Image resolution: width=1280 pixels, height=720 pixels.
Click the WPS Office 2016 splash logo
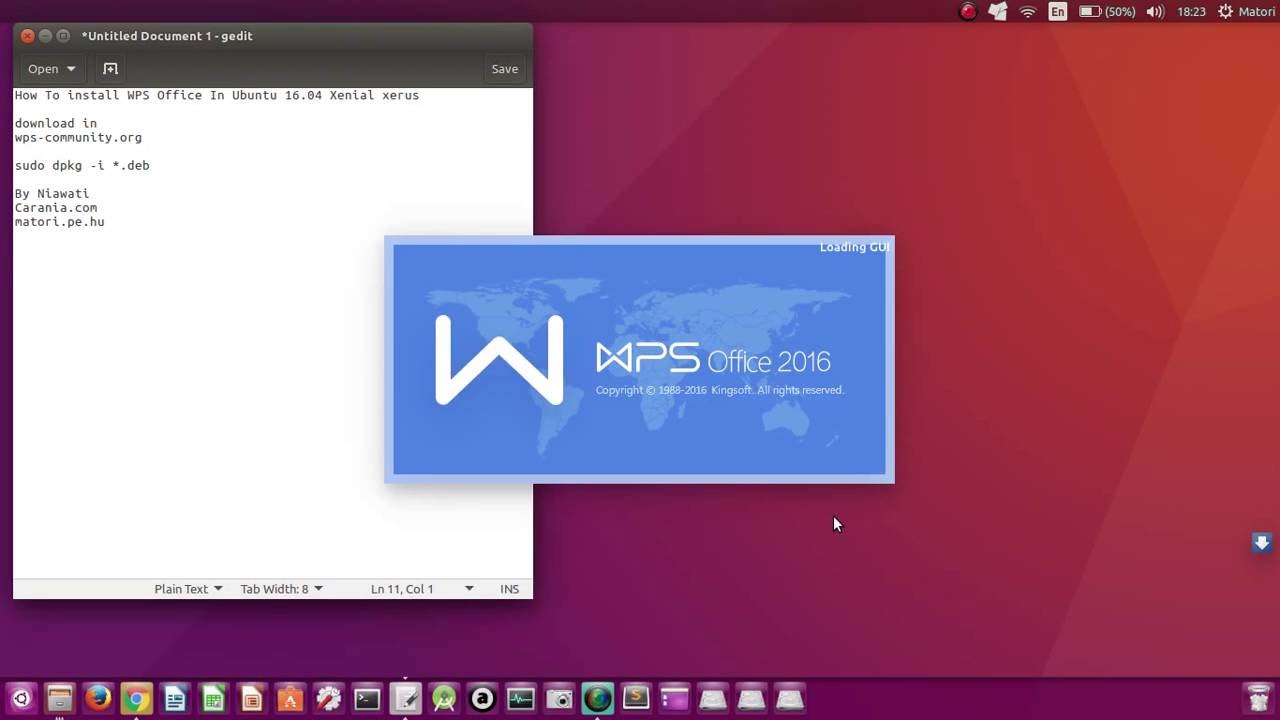click(x=713, y=359)
